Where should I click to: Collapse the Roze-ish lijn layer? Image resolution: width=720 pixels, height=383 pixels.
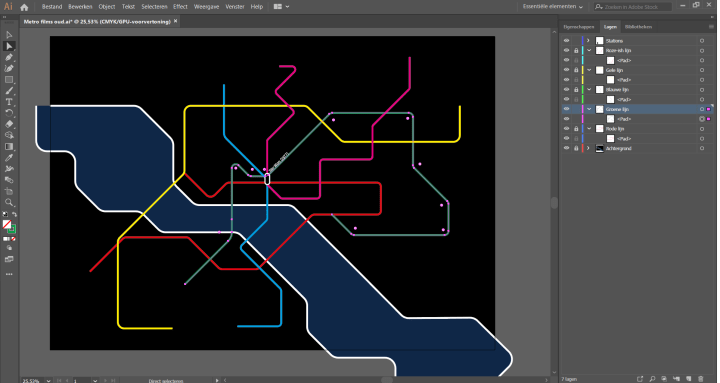[589, 51]
